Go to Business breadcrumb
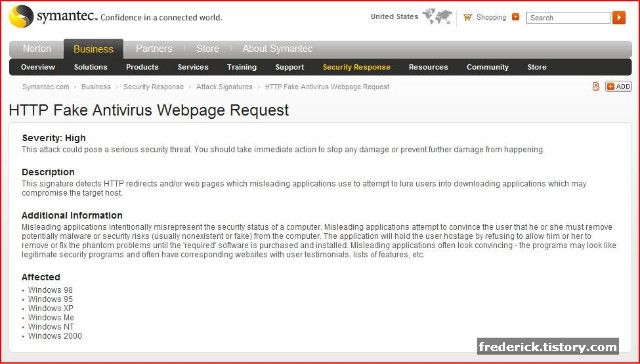The height and width of the screenshot is (364, 640). [96, 87]
